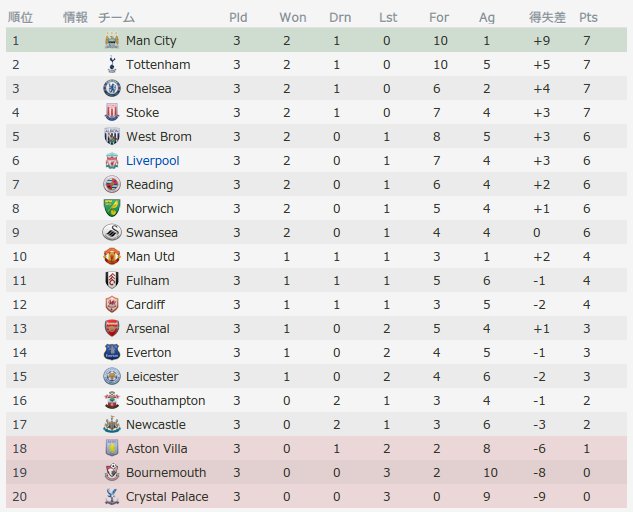Viewport: 633px width, 512px height.
Task: Click the Norwich club badge
Action: (112, 208)
